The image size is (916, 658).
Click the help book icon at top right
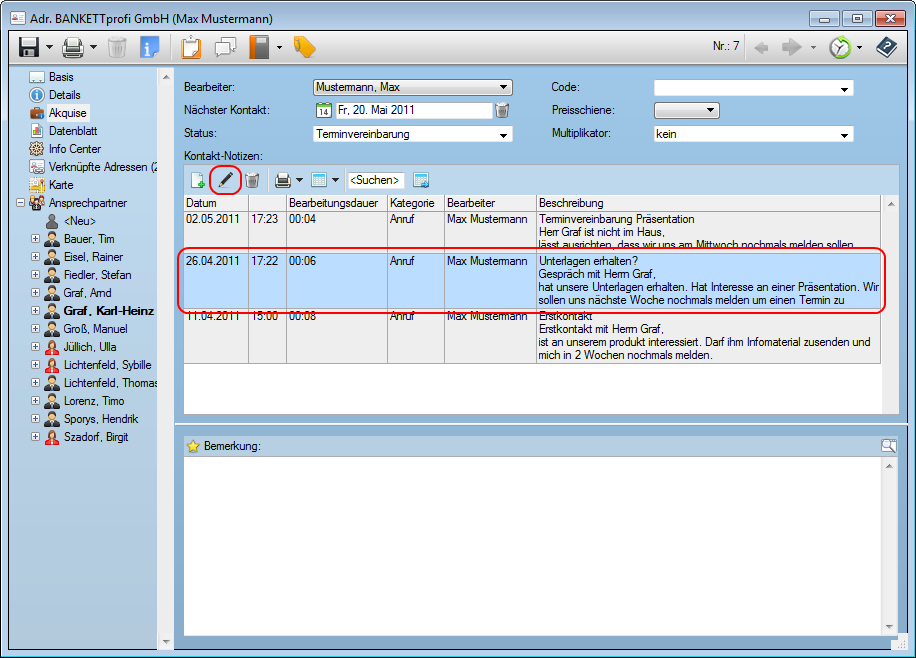pos(886,47)
